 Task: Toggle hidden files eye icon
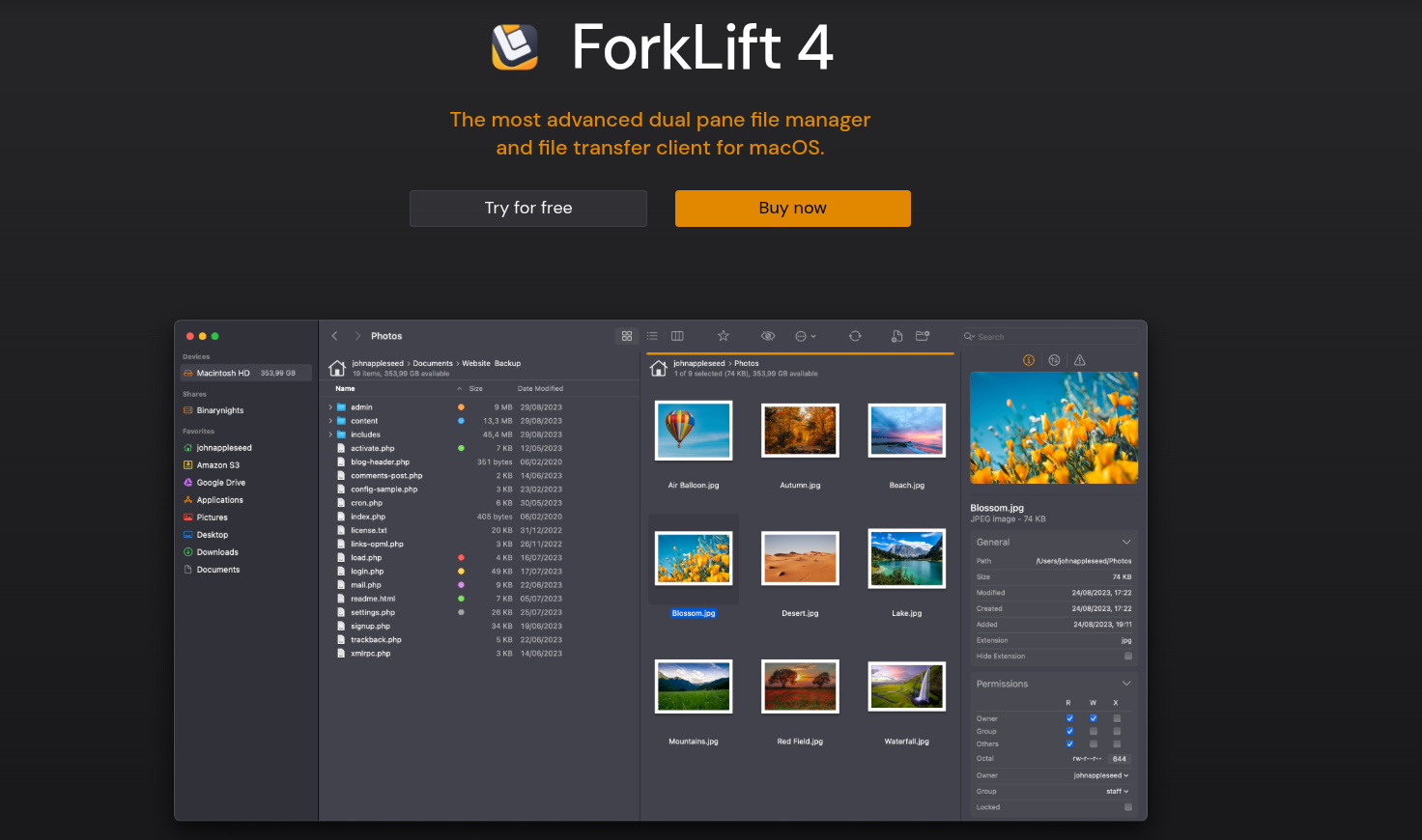tap(768, 336)
